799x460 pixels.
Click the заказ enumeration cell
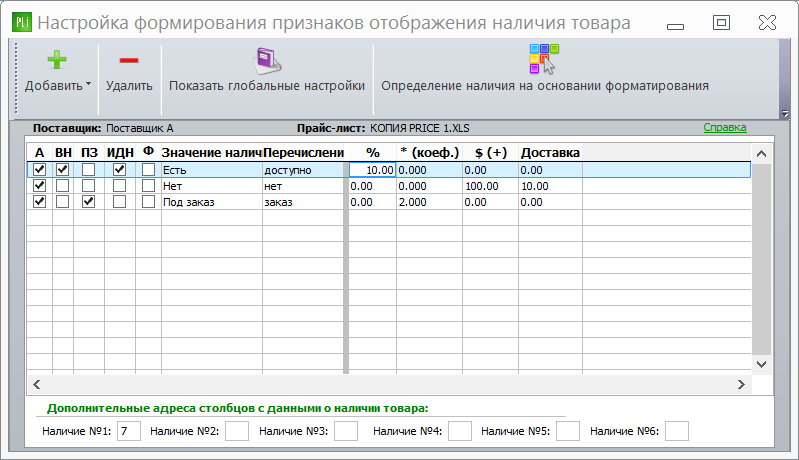(x=303, y=202)
